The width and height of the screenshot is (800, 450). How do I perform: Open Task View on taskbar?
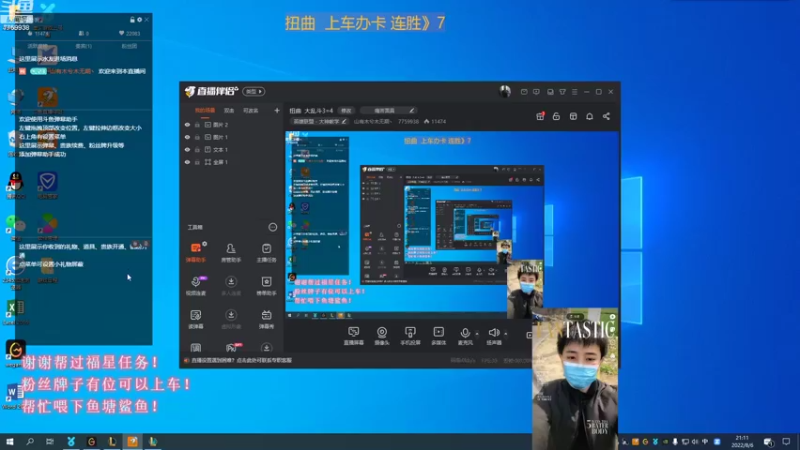click(x=49, y=441)
